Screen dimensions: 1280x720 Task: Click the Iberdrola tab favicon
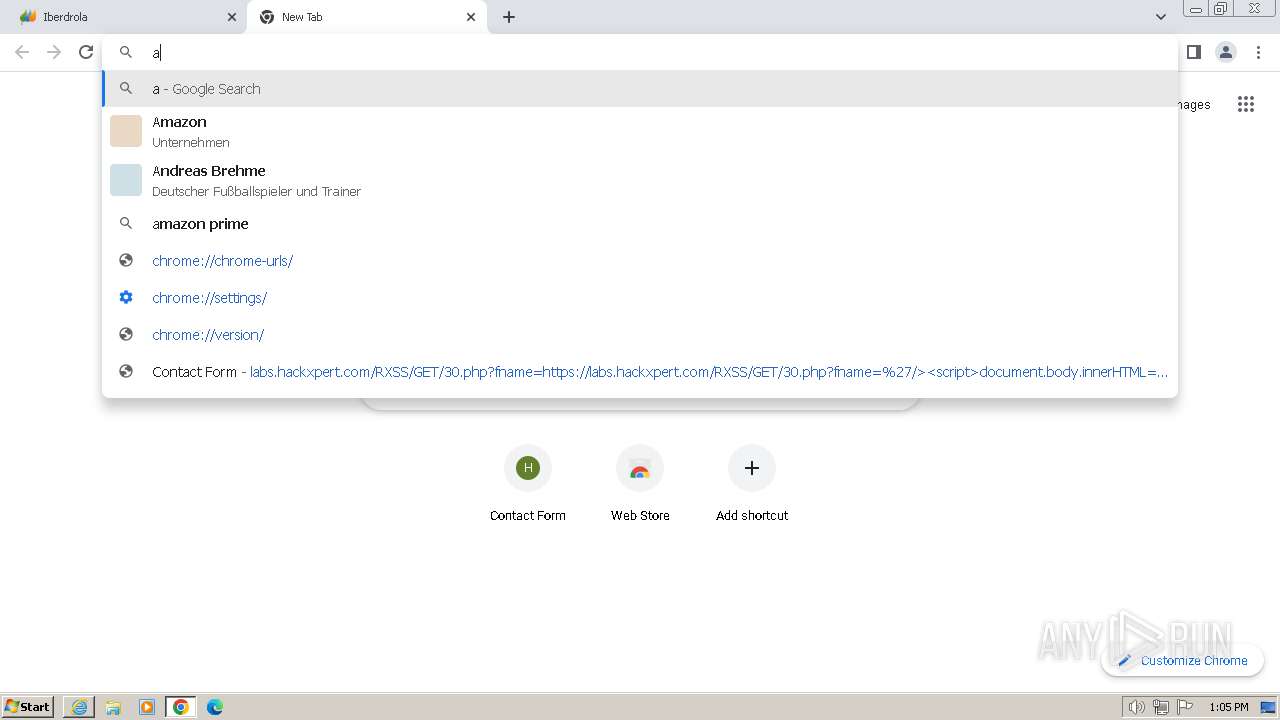28,17
